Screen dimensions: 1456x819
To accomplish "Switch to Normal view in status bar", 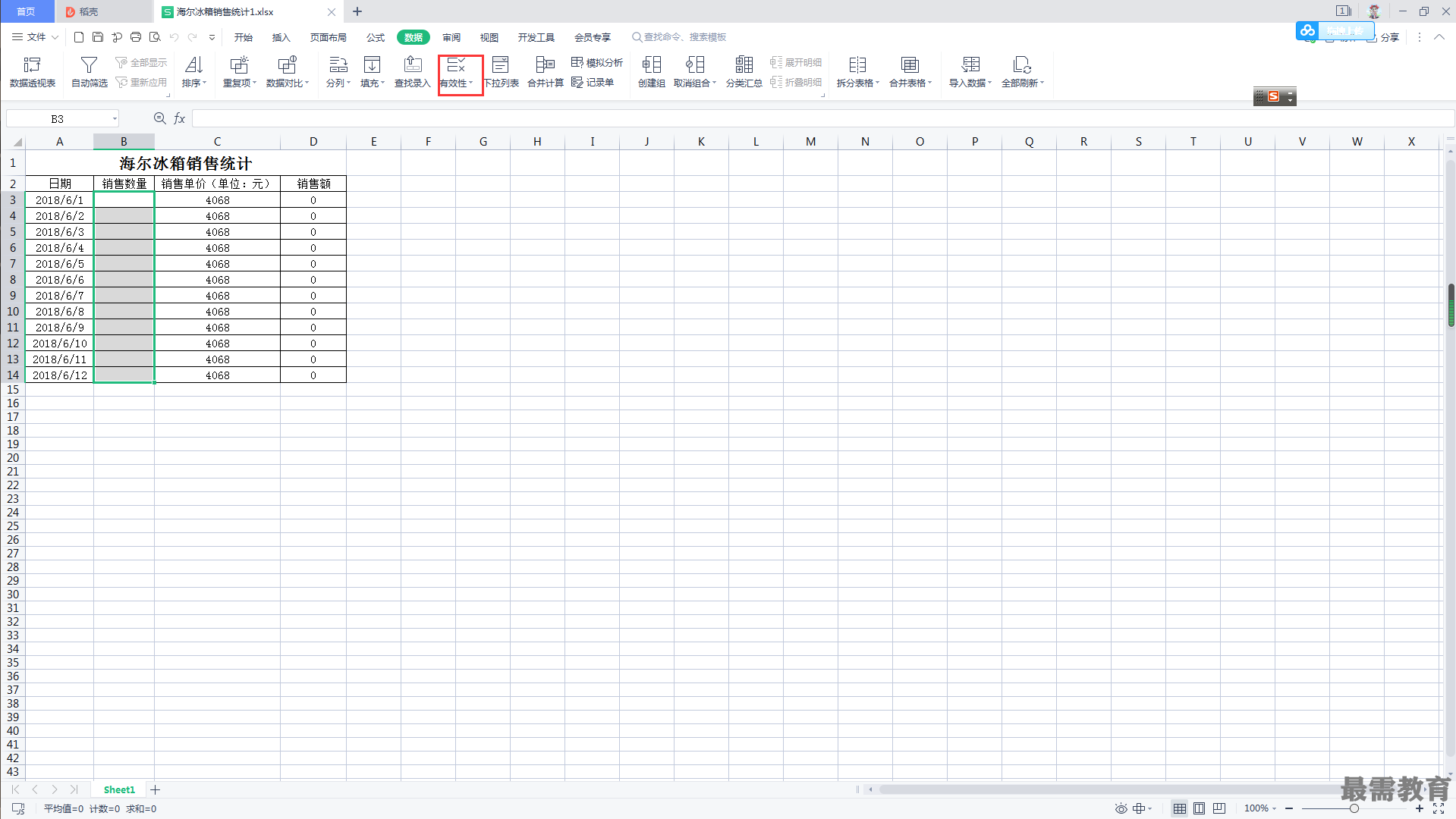I will (x=1179, y=808).
